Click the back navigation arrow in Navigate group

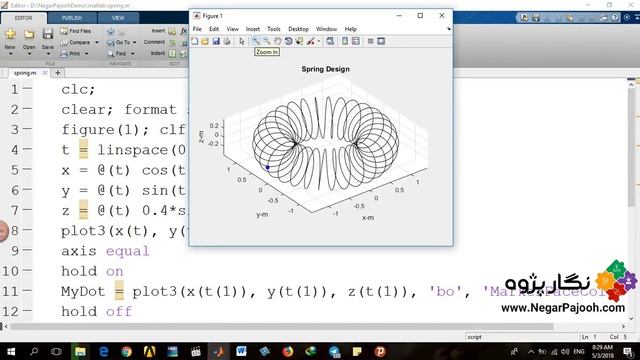tap(111, 31)
